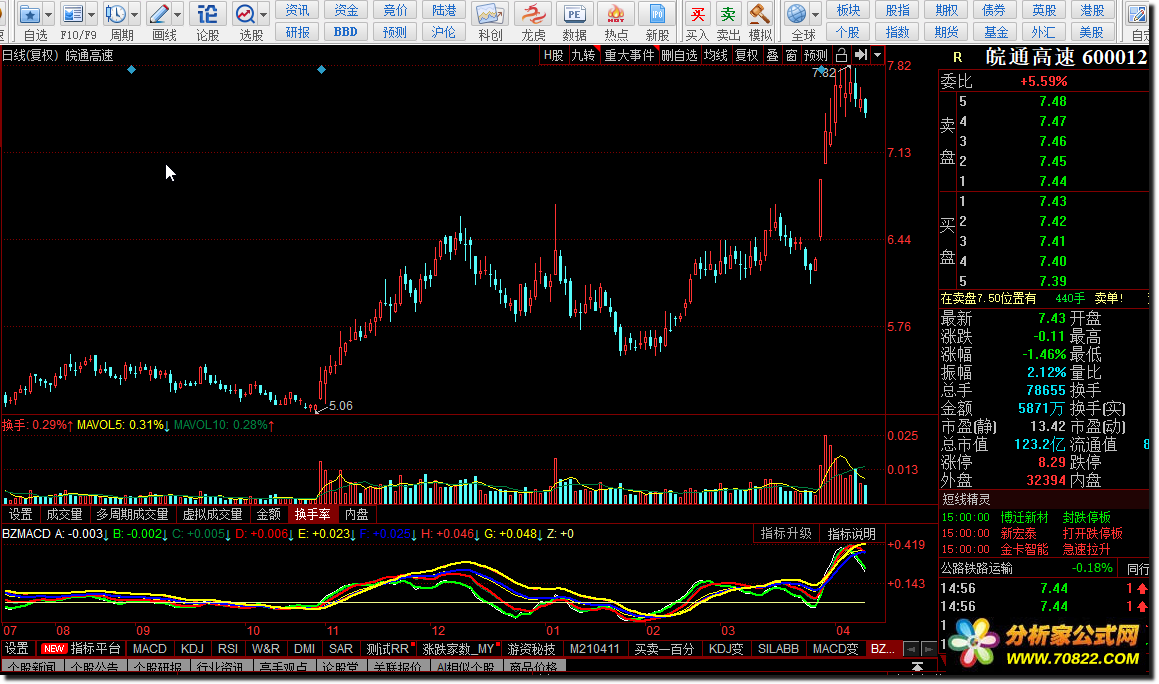The width and height of the screenshot is (1159, 684).
Task: Click the 内盘 tab in volume panel
Action: [356, 514]
